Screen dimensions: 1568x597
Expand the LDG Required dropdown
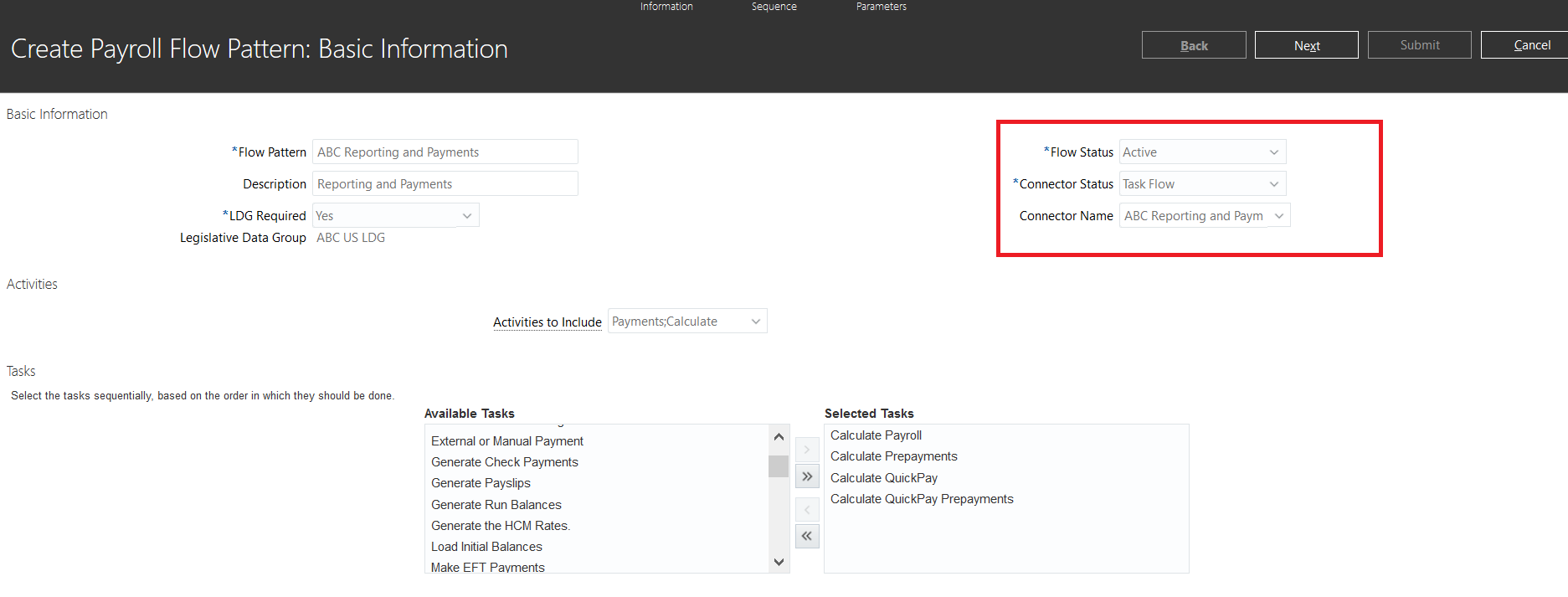[x=466, y=216]
